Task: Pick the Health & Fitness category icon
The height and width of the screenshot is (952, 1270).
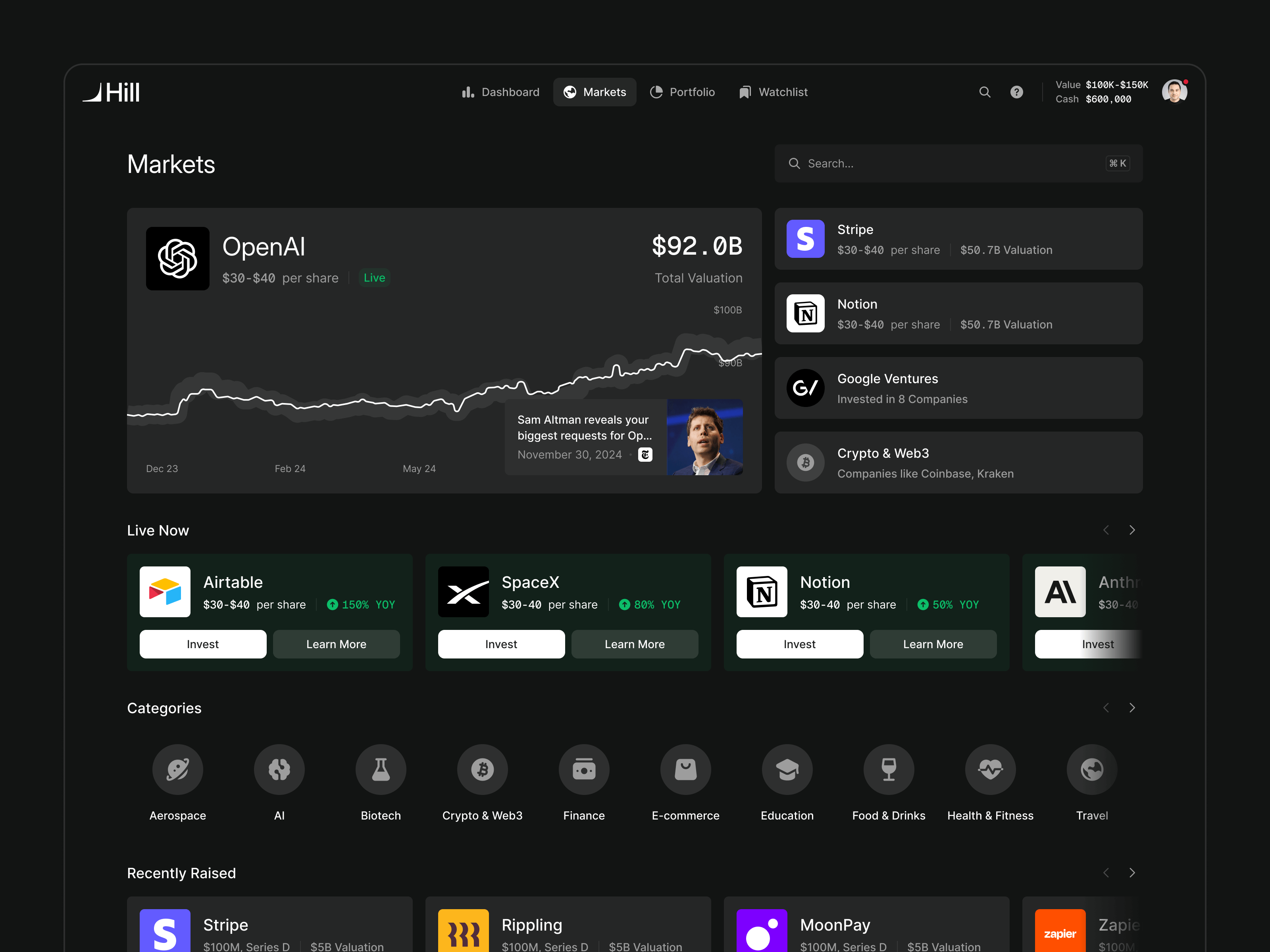Action: (x=990, y=770)
